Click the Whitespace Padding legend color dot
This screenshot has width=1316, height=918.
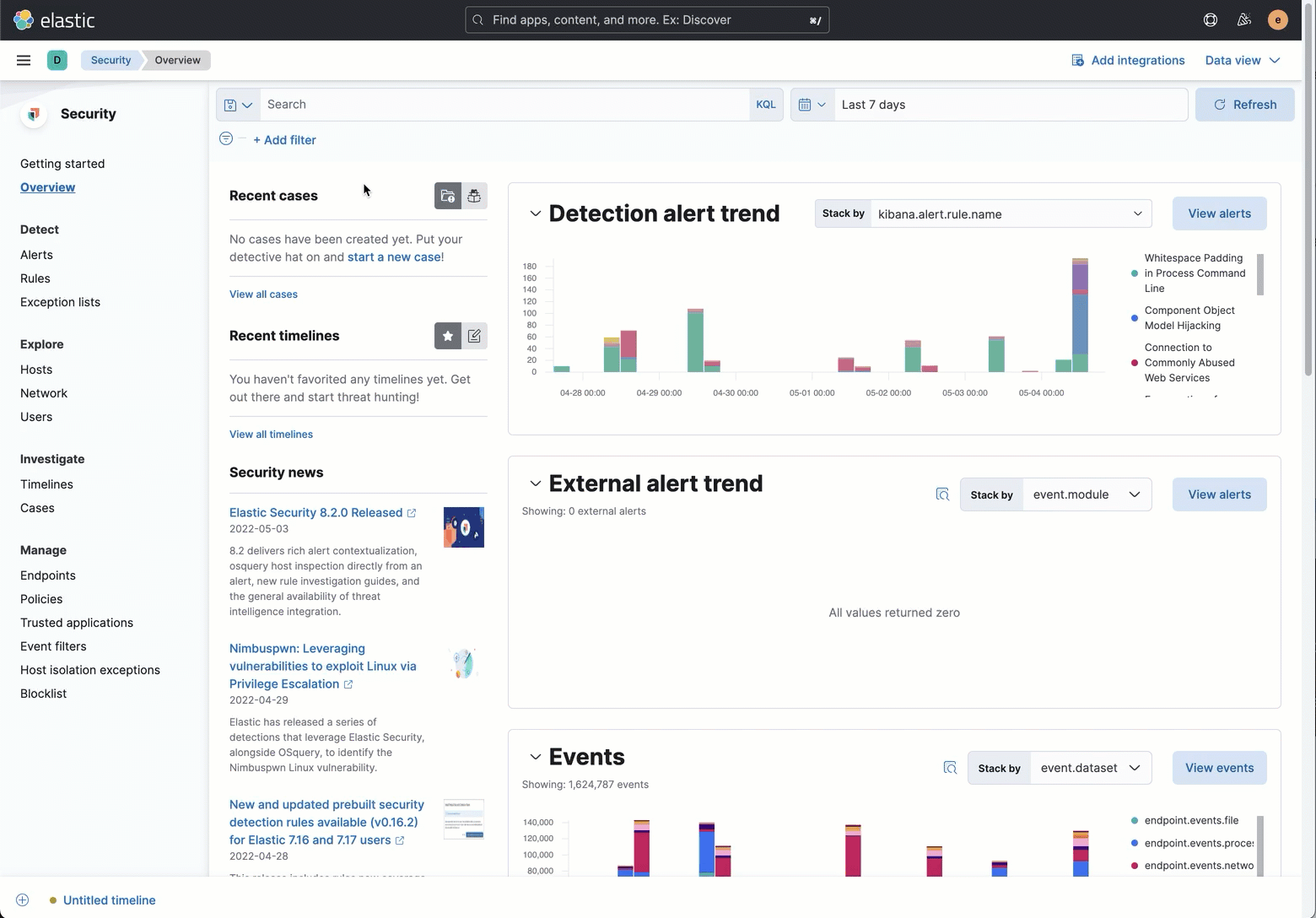pyautogui.click(x=1135, y=273)
